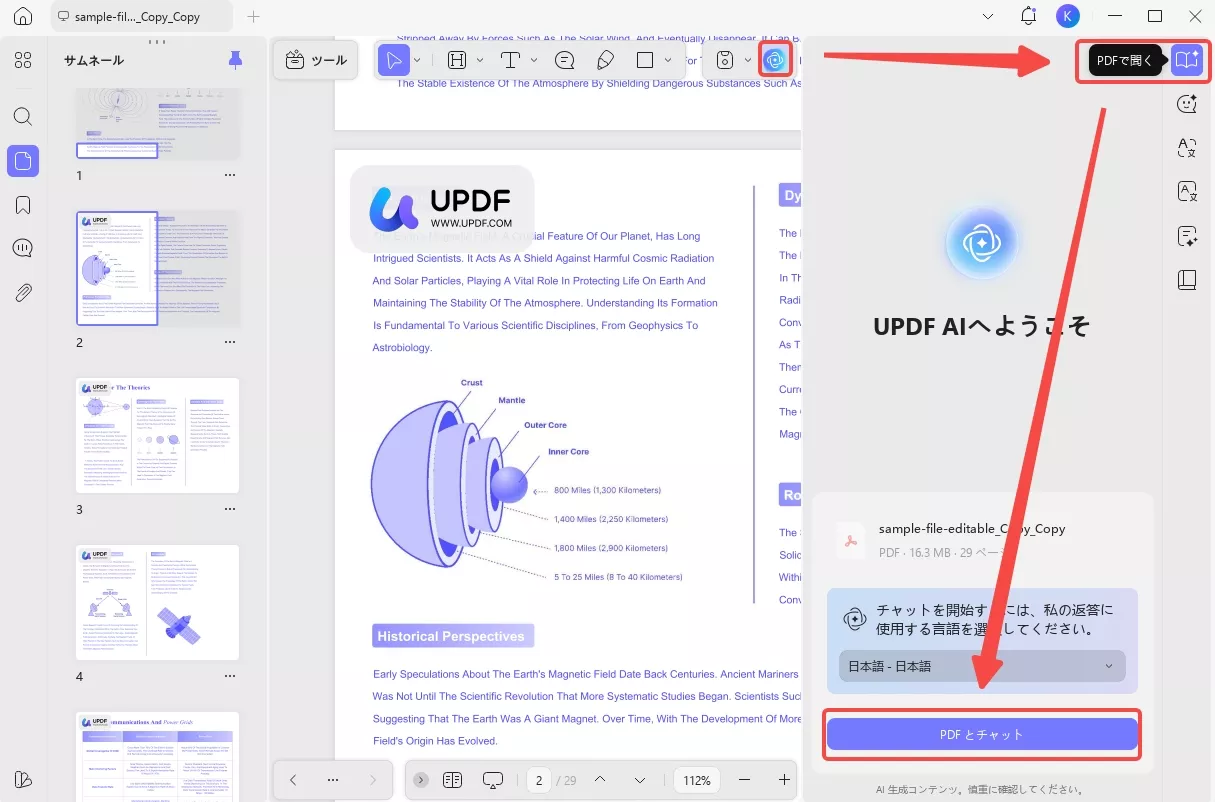Expand the stamp tool dropdown arrow

coord(748,60)
